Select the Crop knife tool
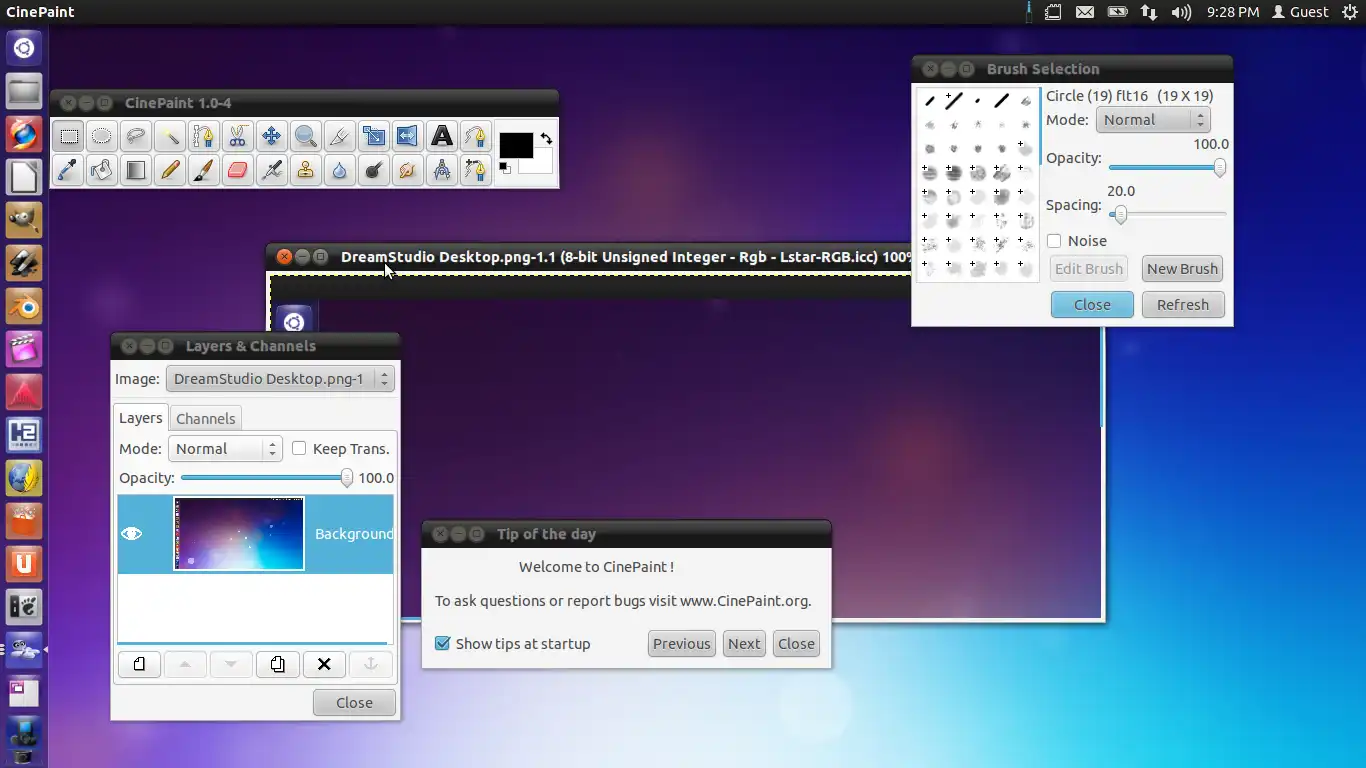This screenshot has height=768, width=1366. (340, 136)
